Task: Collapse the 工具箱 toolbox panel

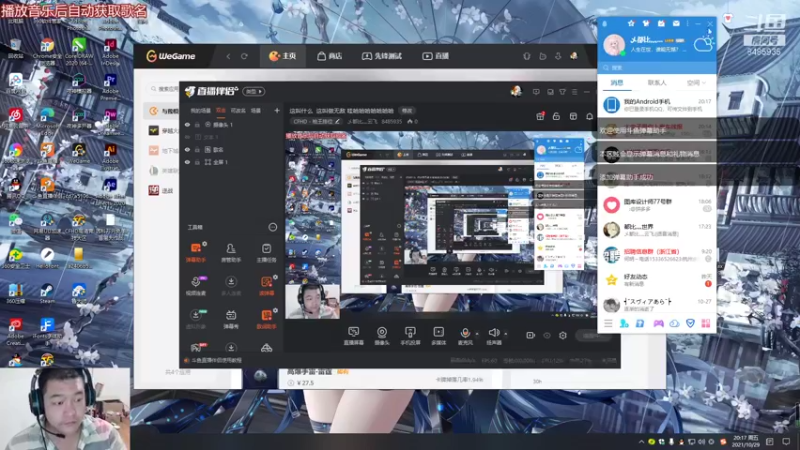Action: [273, 227]
